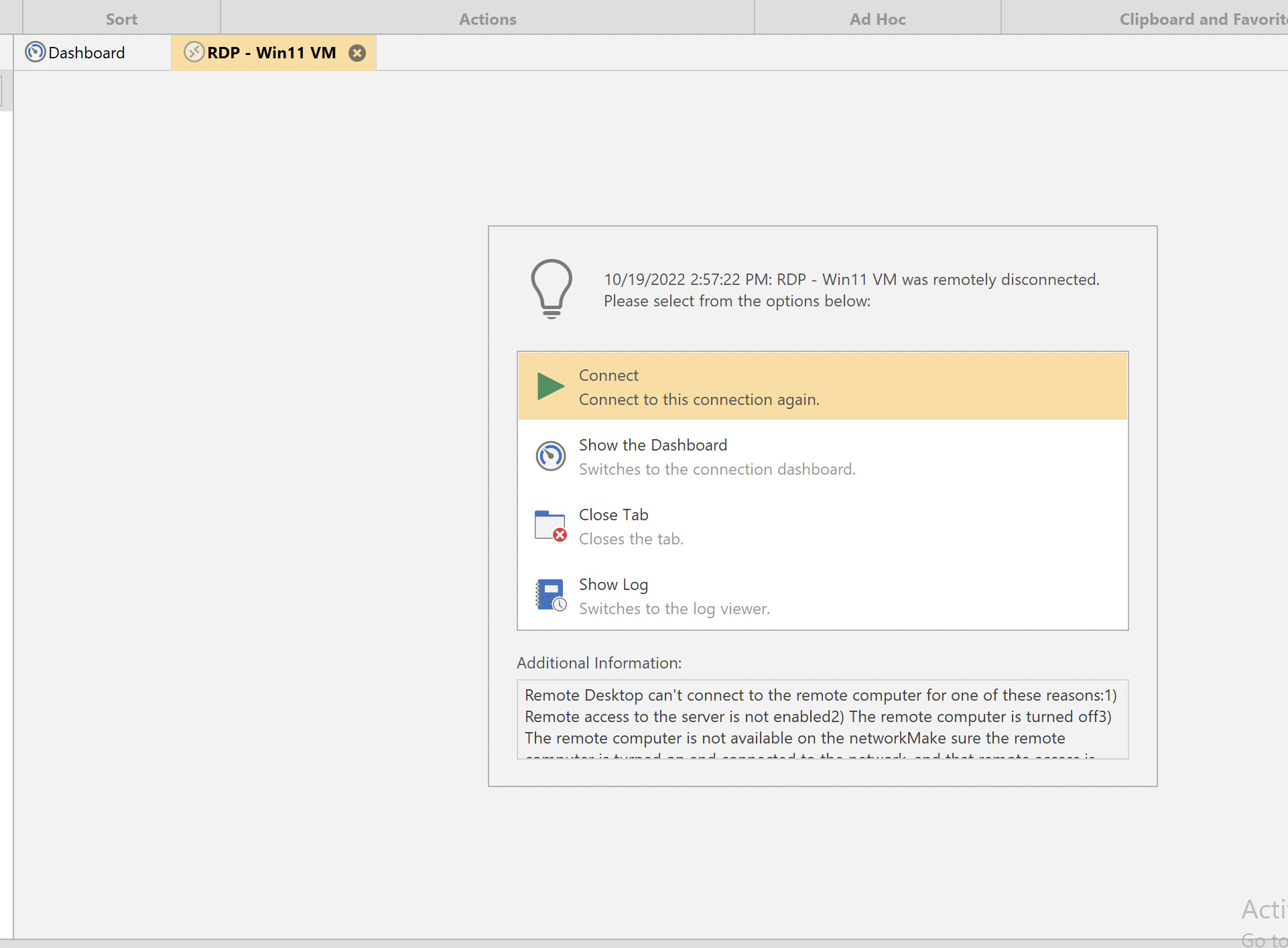Choose Close Tab option text
This screenshot has width=1288, height=948.
613,515
